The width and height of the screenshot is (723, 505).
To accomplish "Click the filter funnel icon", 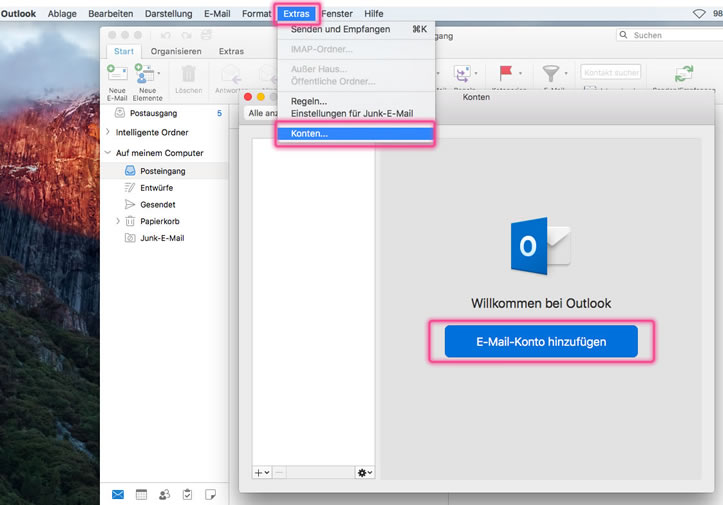I will coord(551,73).
